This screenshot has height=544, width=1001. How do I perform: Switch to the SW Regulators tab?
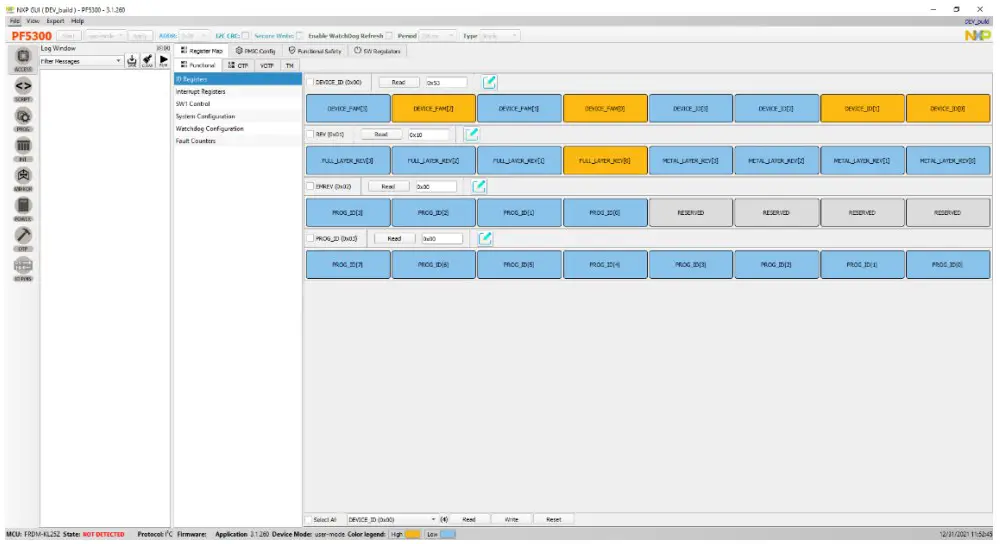[377, 50]
